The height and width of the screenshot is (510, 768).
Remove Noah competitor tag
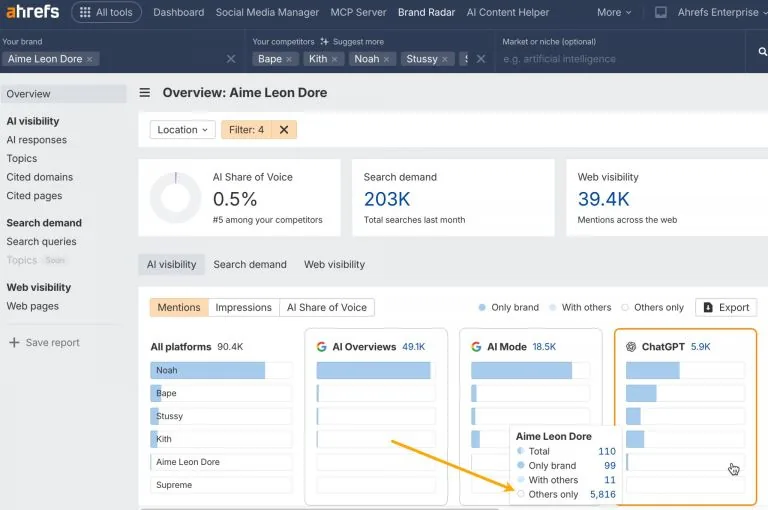(386, 59)
